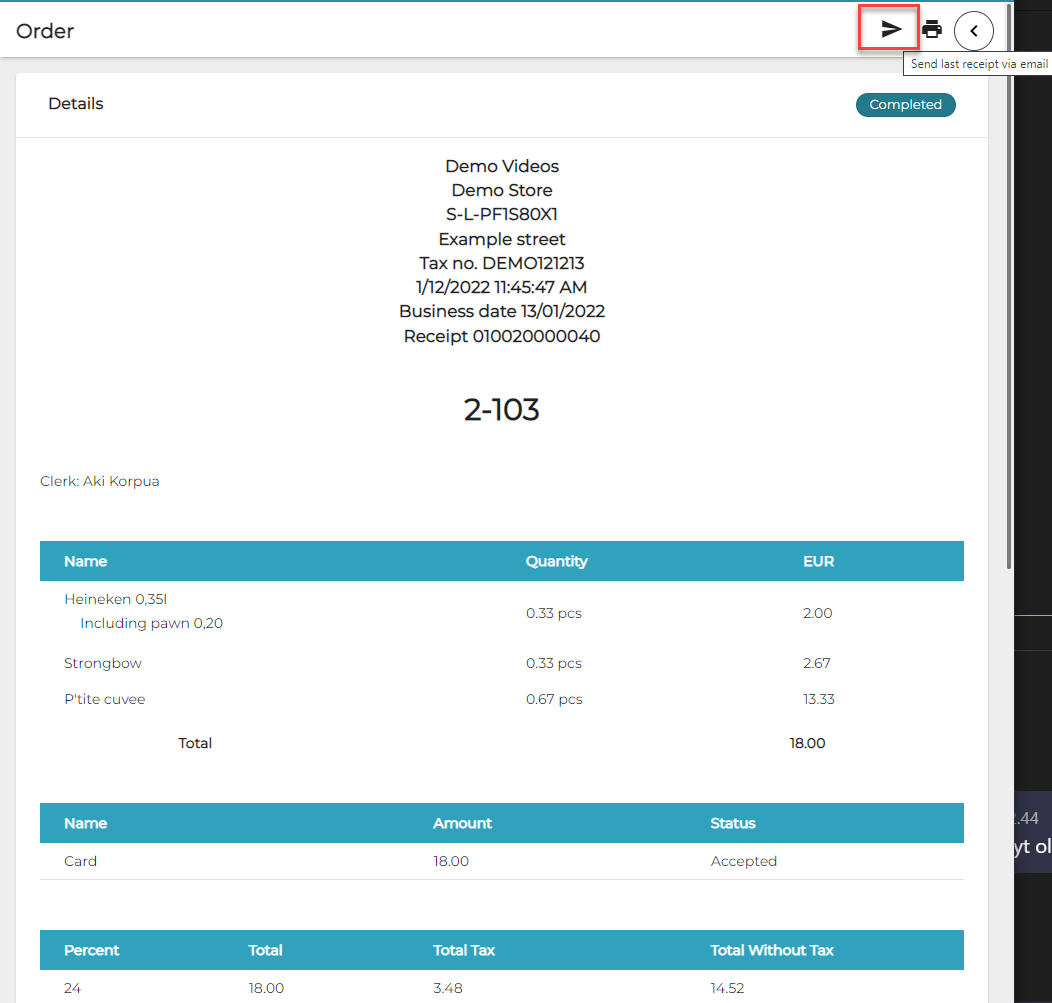Click the Completed status badge
1052x1003 pixels.
tap(905, 105)
